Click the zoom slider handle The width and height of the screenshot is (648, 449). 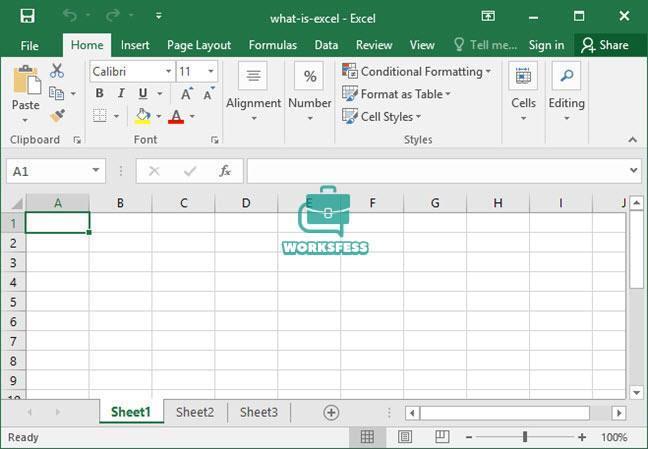525,437
